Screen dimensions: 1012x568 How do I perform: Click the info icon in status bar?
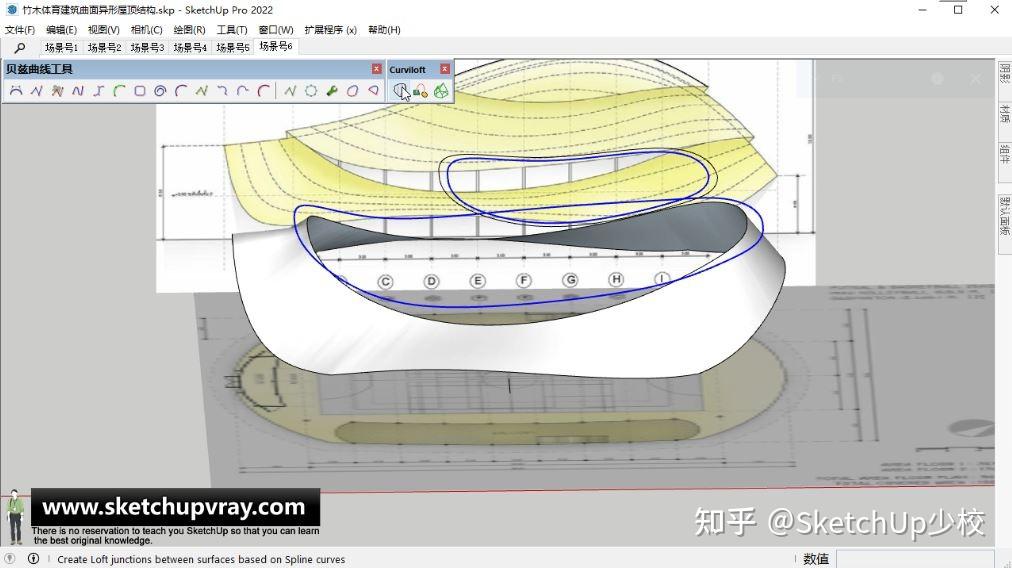pos(34,558)
